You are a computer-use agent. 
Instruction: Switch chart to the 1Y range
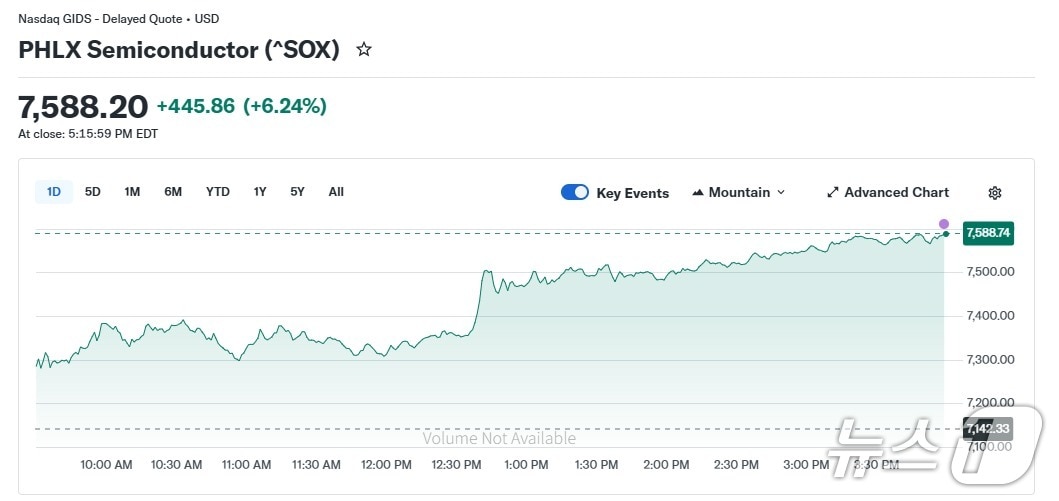pos(260,192)
